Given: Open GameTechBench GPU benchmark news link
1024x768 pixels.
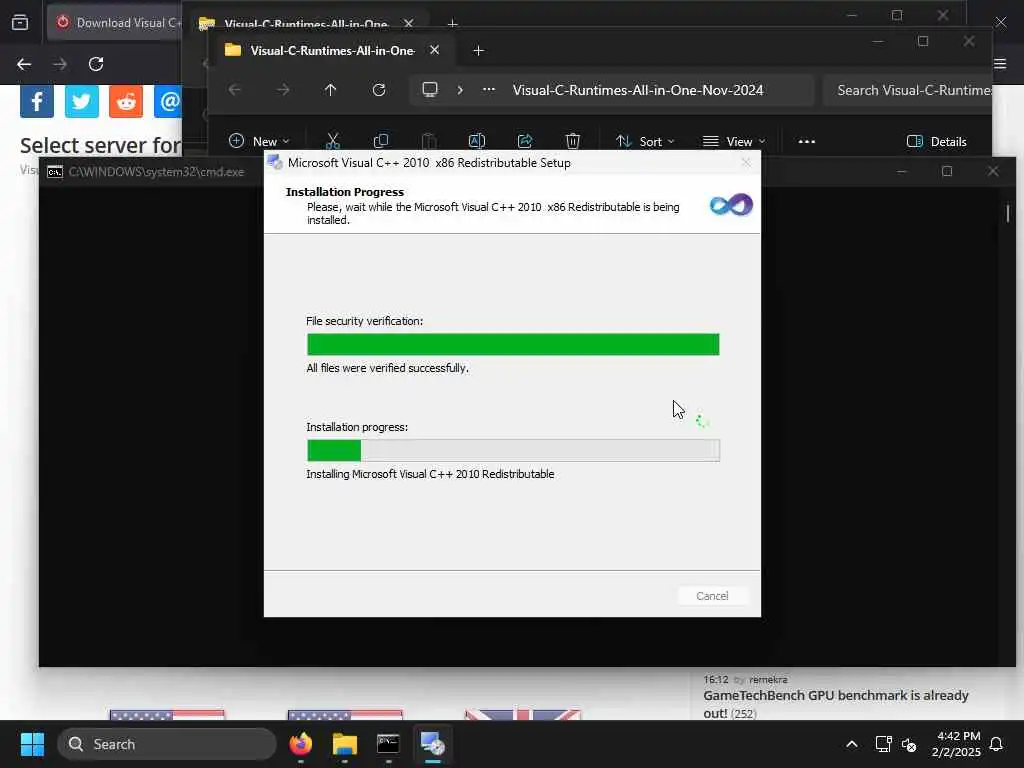Looking at the screenshot, I should tap(835, 703).
